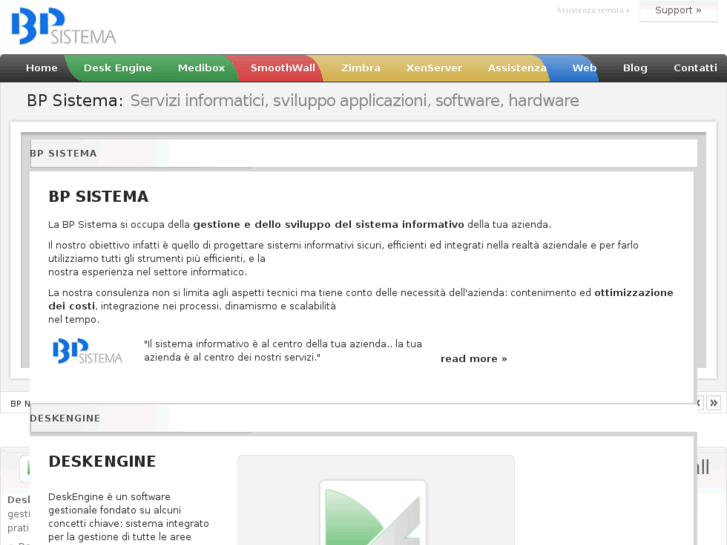
Task: Go to the Blog page
Action: [635, 68]
